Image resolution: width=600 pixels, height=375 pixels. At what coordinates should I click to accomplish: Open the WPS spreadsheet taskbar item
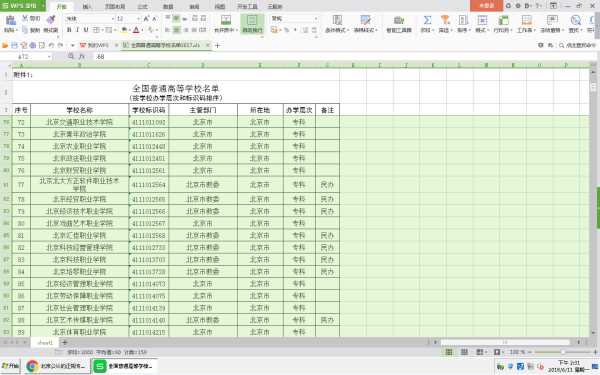pos(125,366)
